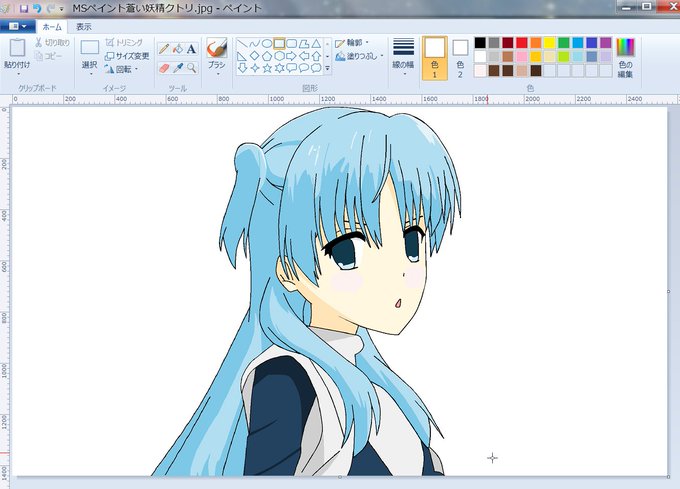Click the Save icon in quick access toolbar
This screenshot has width=680, height=489.
click(x=24, y=8)
